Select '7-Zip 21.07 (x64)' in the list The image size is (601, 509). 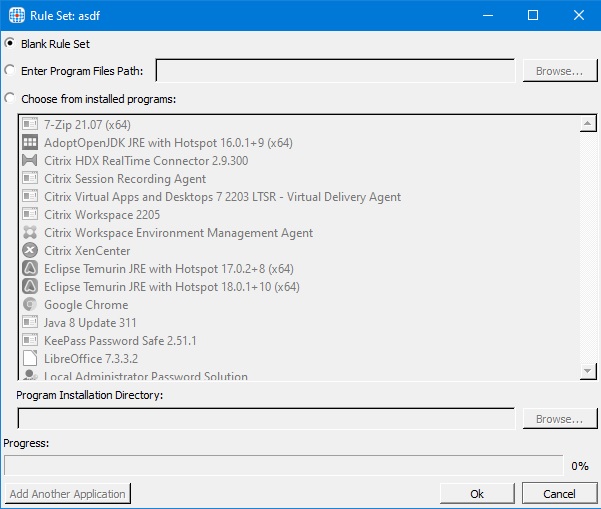point(87,125)
